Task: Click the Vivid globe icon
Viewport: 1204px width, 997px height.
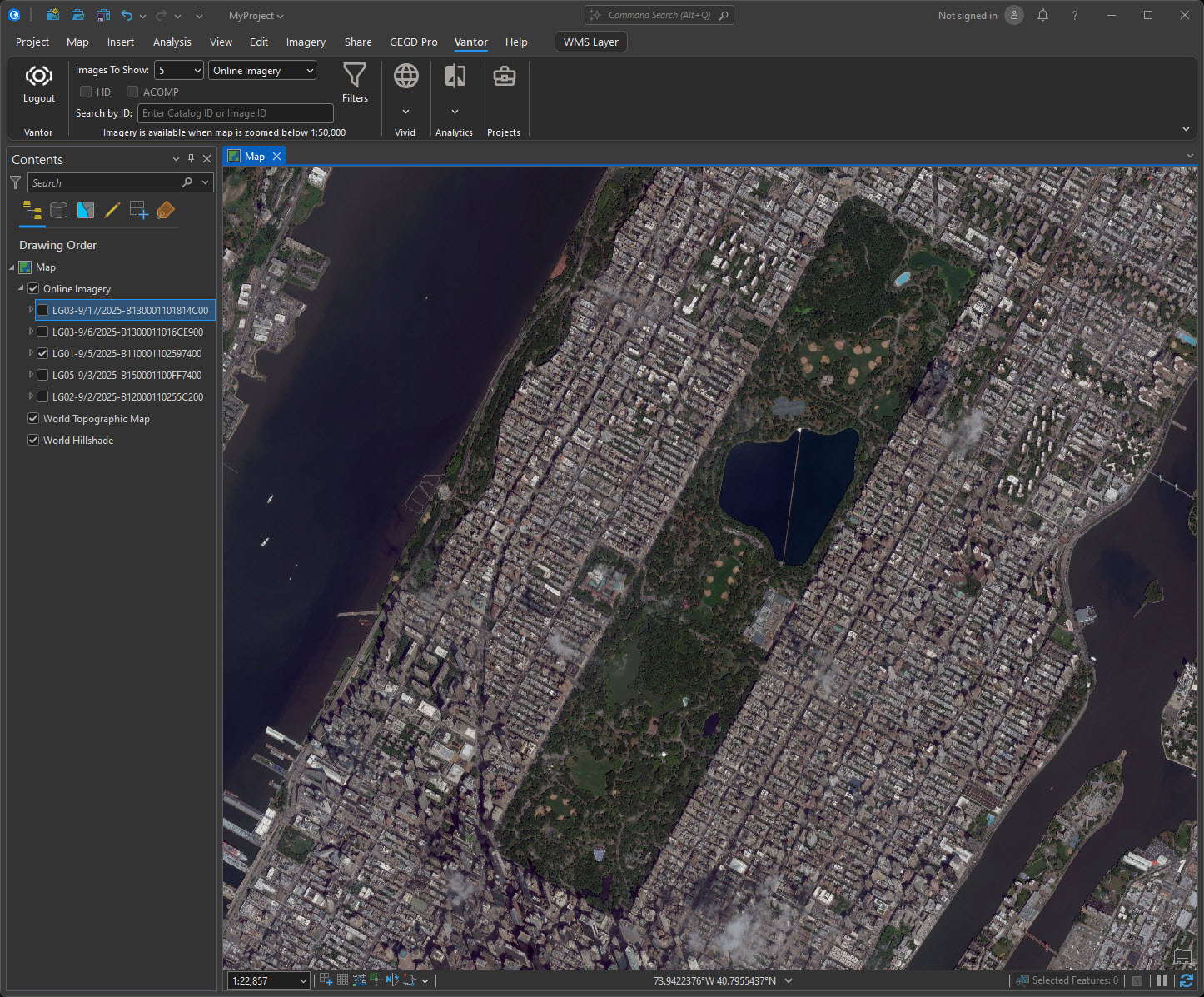Action: [405, 77]
